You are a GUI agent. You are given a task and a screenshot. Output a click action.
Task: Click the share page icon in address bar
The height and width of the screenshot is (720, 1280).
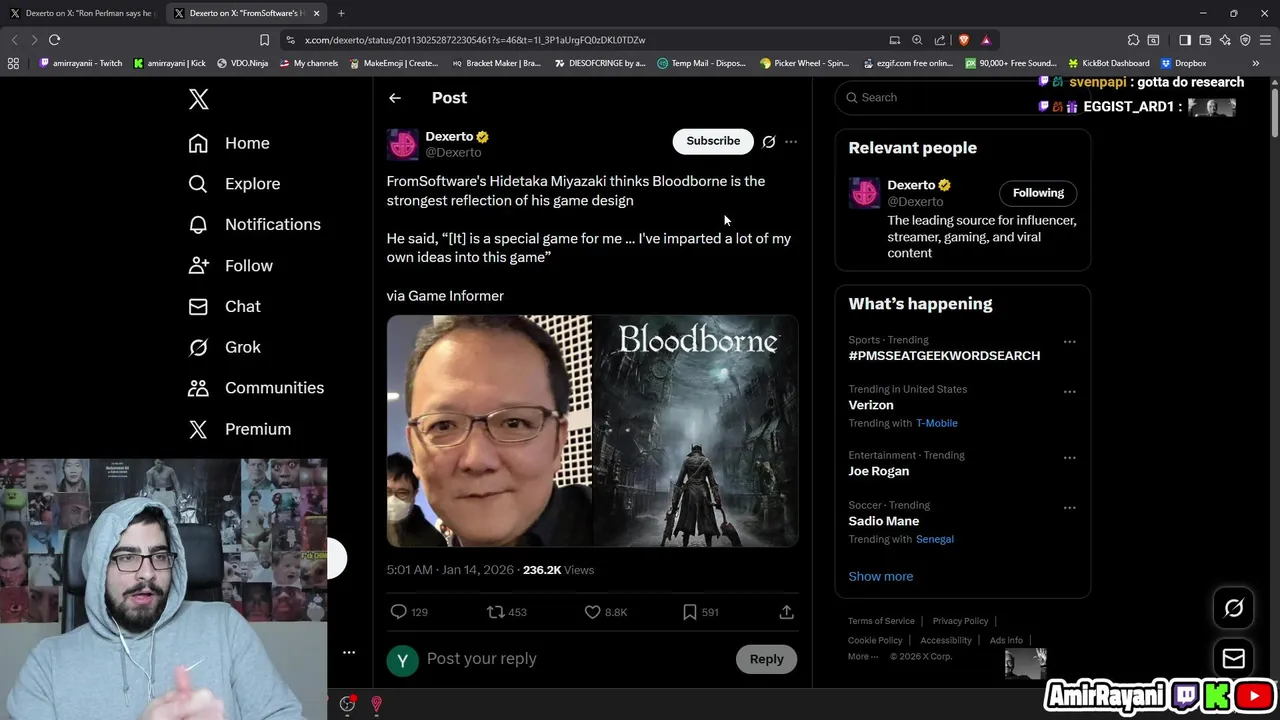[940, 40]
